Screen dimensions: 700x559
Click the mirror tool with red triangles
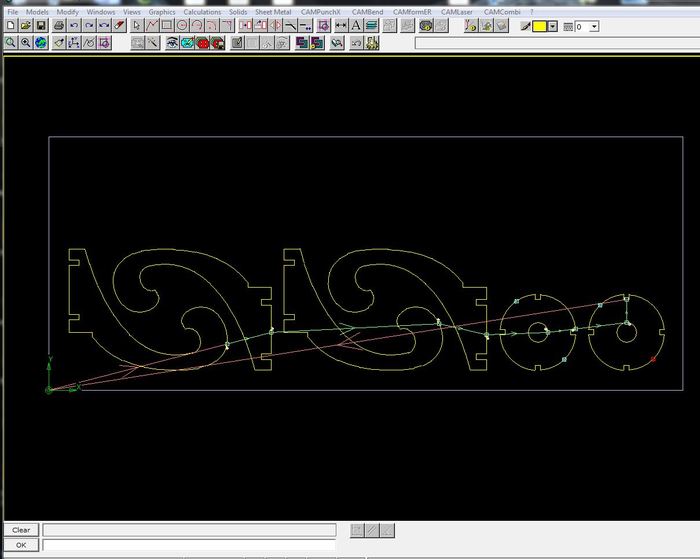click(x=276, y=26)
